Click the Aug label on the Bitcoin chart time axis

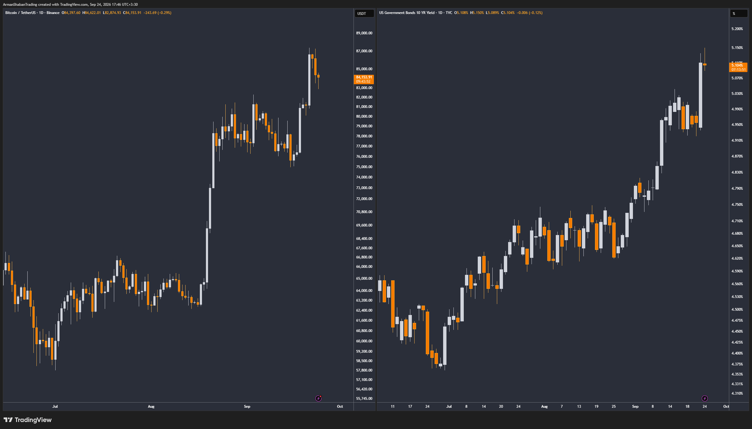[151, 406]
